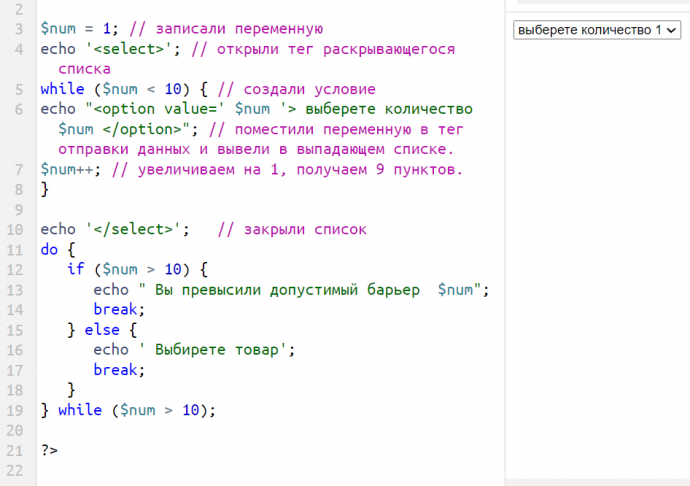Click the 'break;' statement on line 17
The height and width of the screenshot is (486, 690).
click(119, 370)
